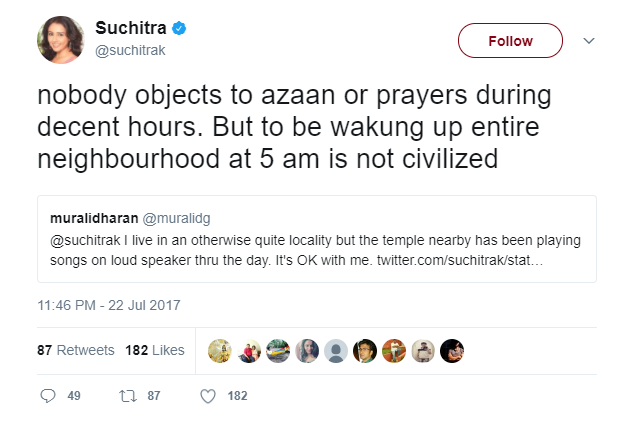Open the liker avatar of man with glasses

pyautogui.click(x=365, y=351)
